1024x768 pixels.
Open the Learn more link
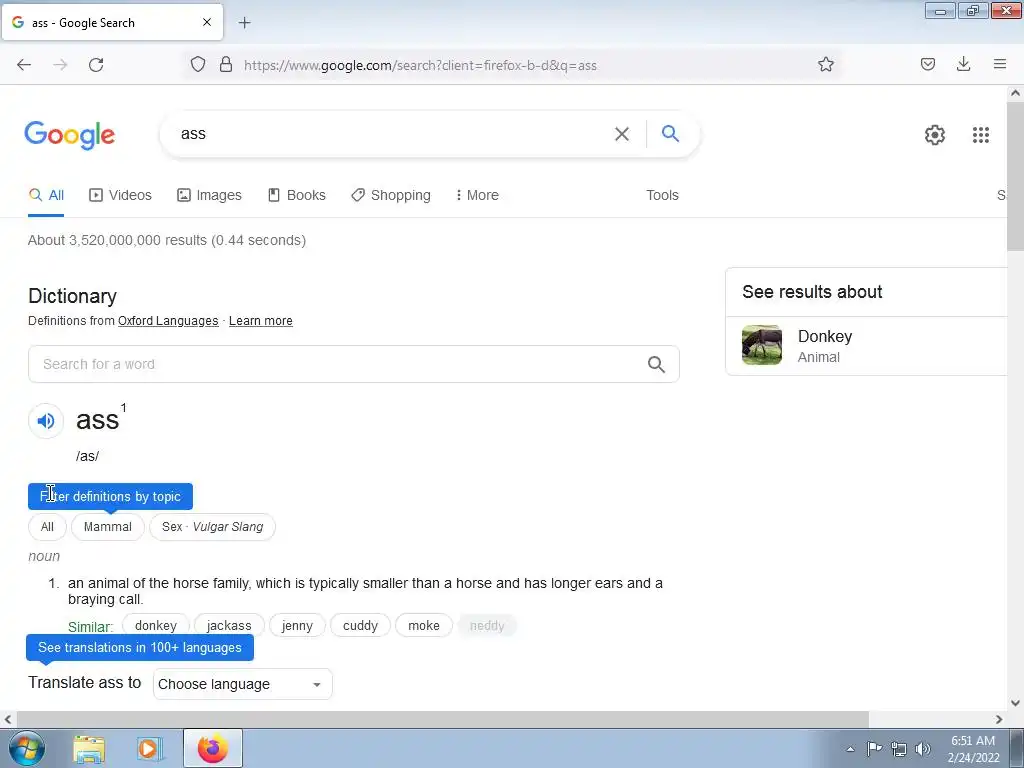(261, 321)
